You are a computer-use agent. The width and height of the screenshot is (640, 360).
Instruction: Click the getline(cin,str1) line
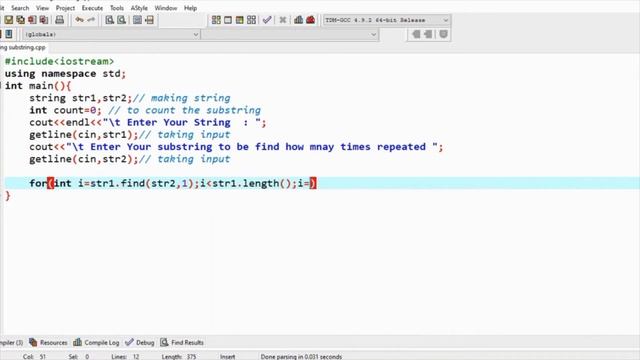pyautogui.click(x=129, y=135)
